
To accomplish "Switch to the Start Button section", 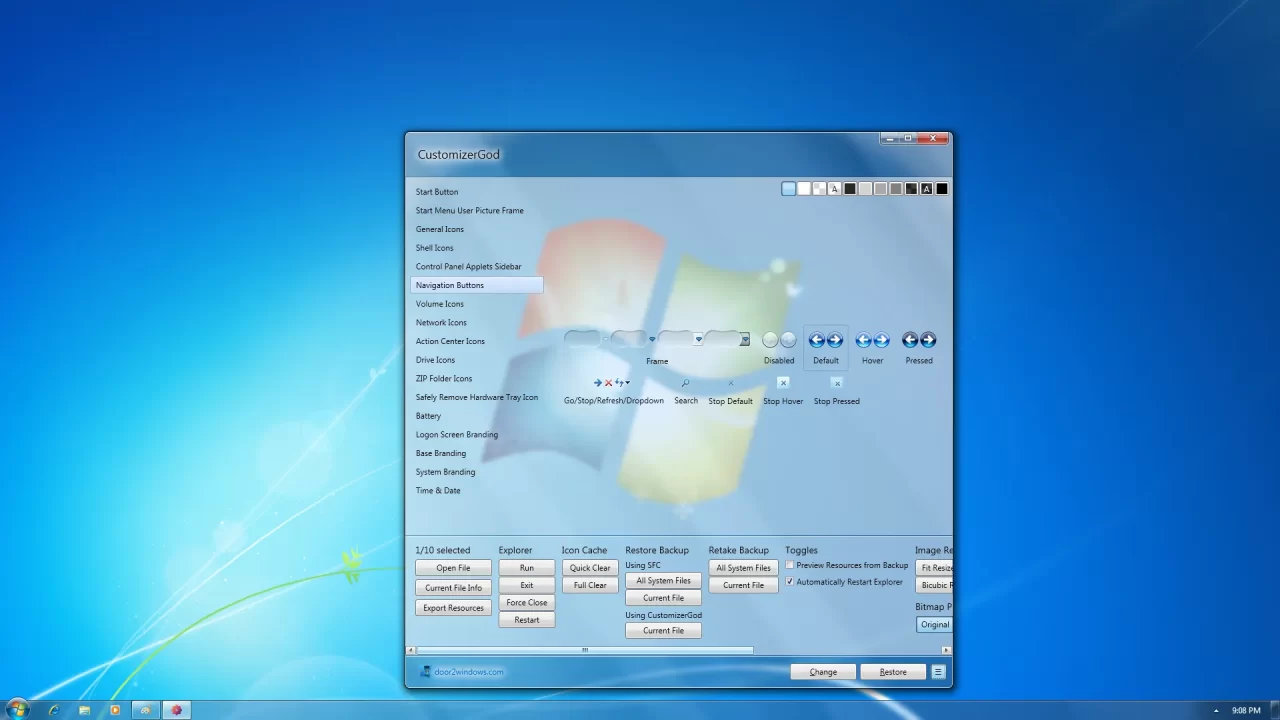I will point(436,191).
